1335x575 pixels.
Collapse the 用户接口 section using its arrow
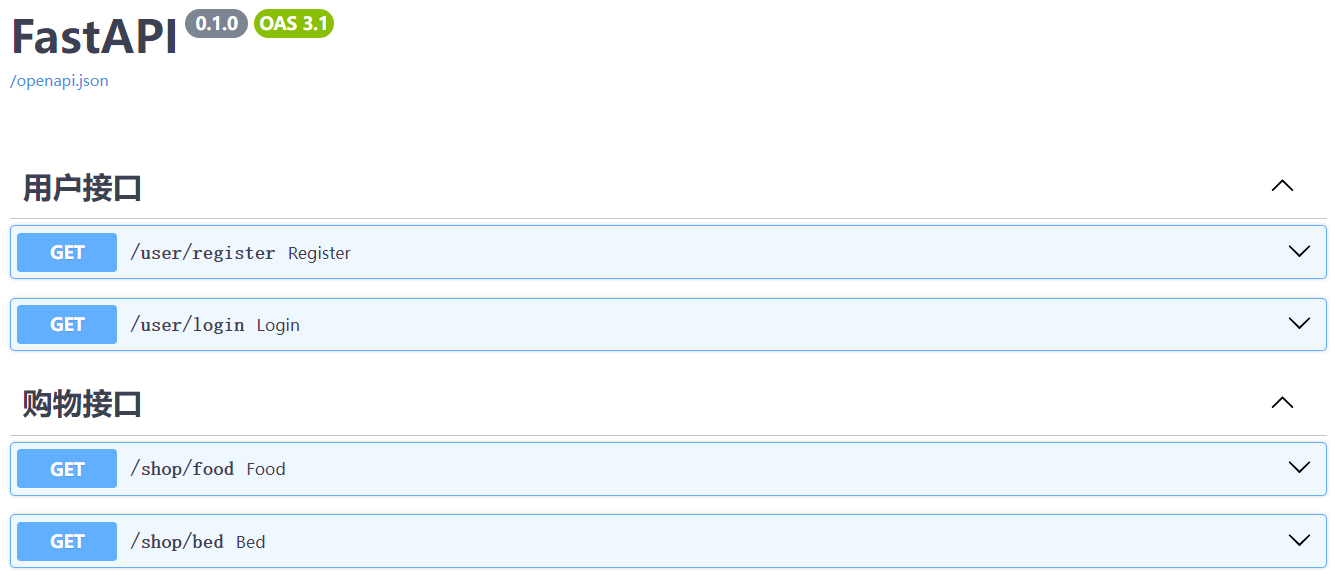(x=1282, y=186)
